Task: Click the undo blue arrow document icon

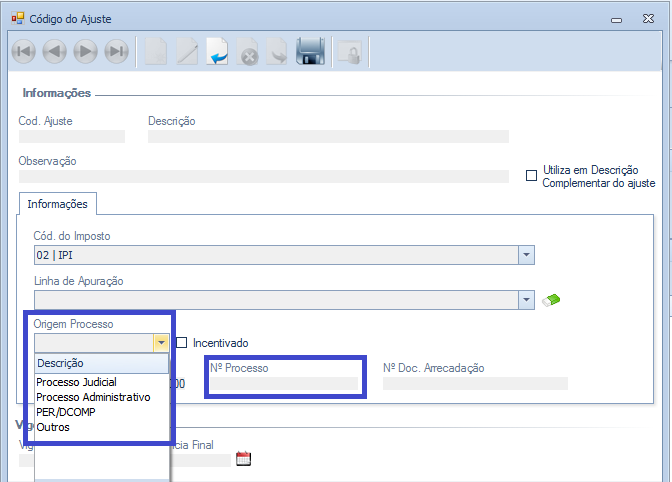Action: 217,51
